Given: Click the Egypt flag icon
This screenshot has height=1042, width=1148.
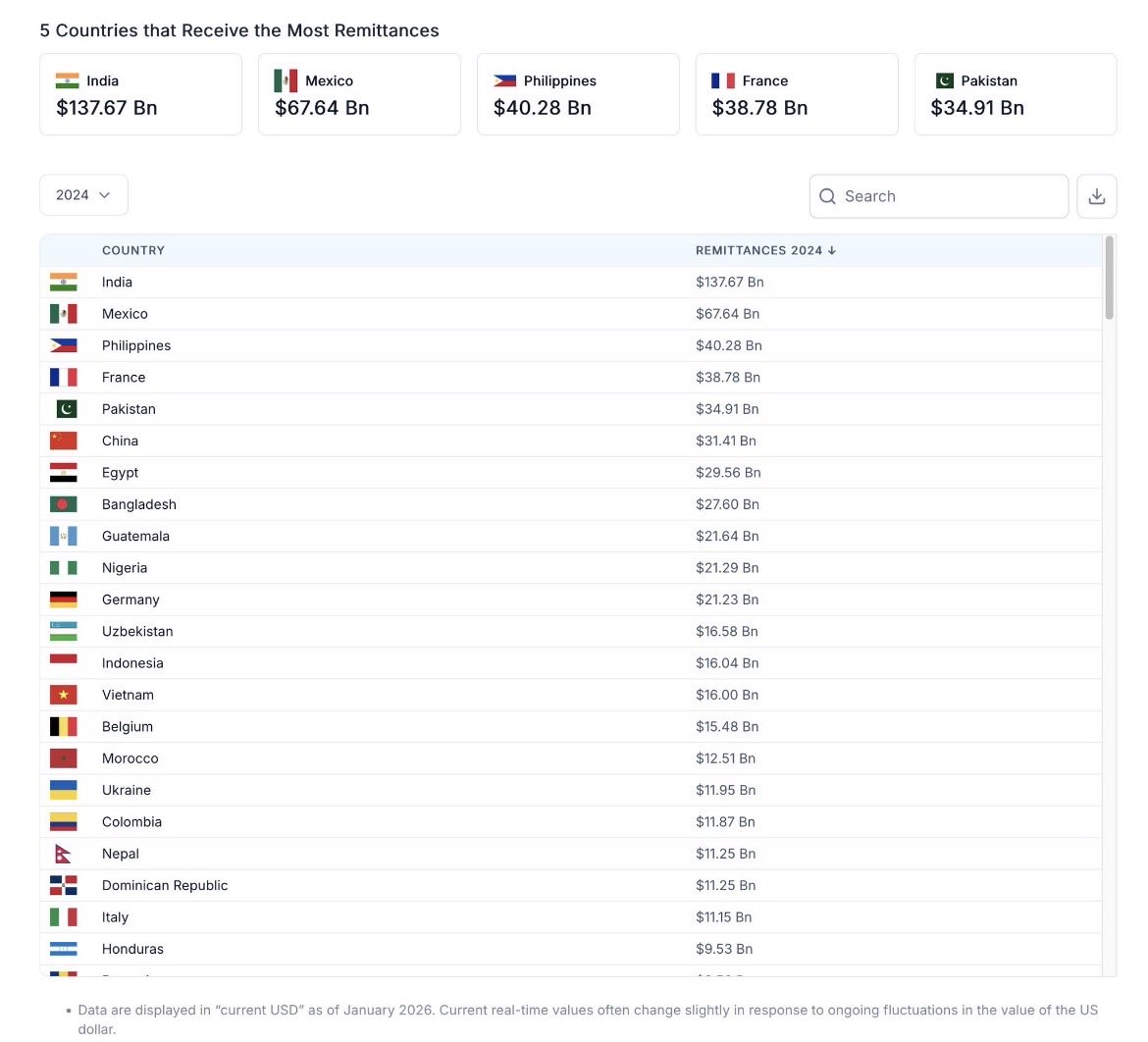Looking at the screenshot, I should click(64, 472).
